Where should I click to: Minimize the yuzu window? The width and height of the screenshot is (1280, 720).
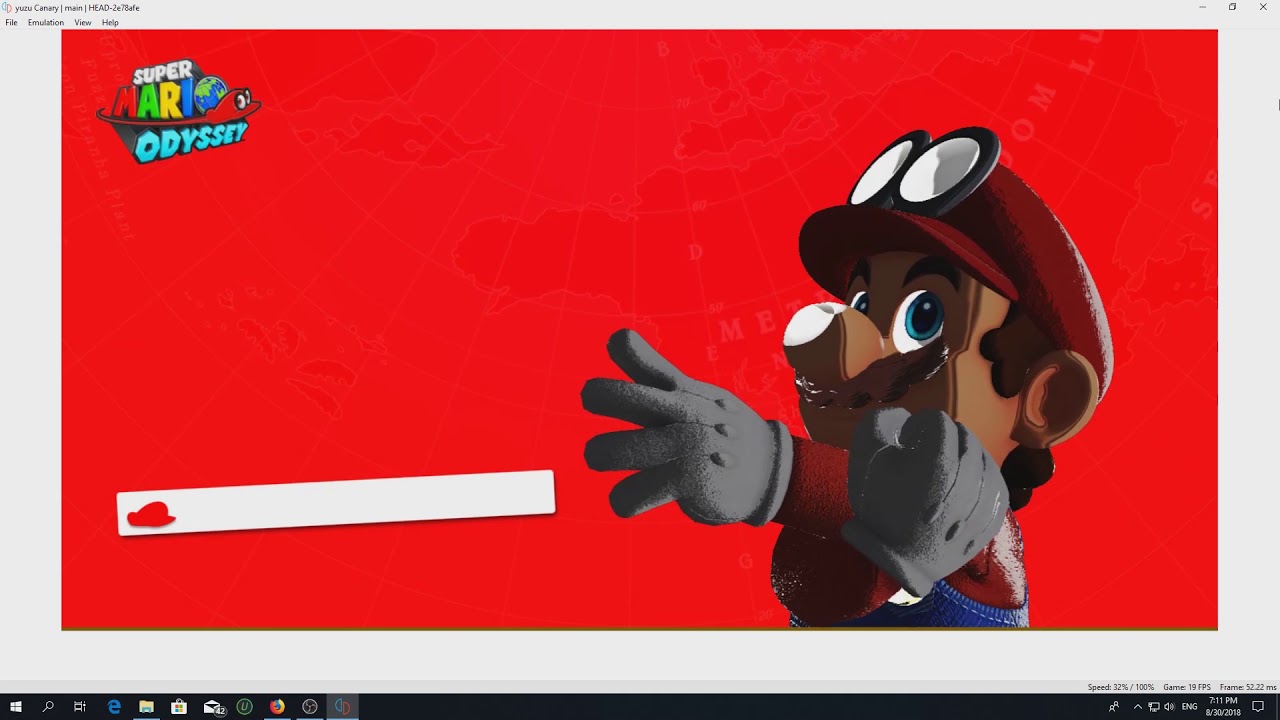click(x=1203, y=7)
